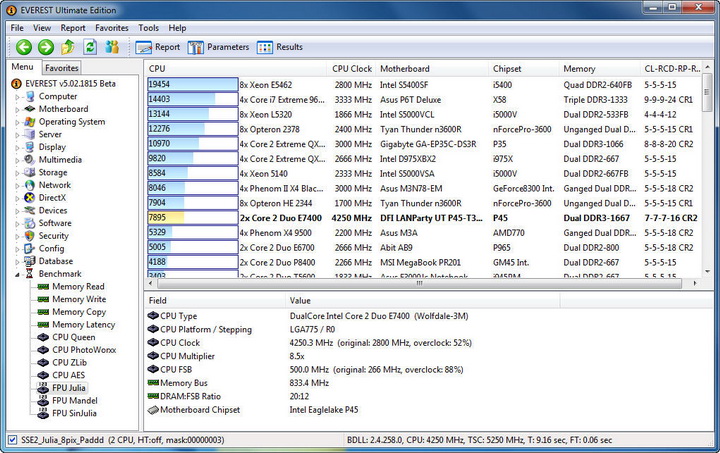
Task: Click the results list vertical scrollbar thumb
Action: (x=707, y=92)
